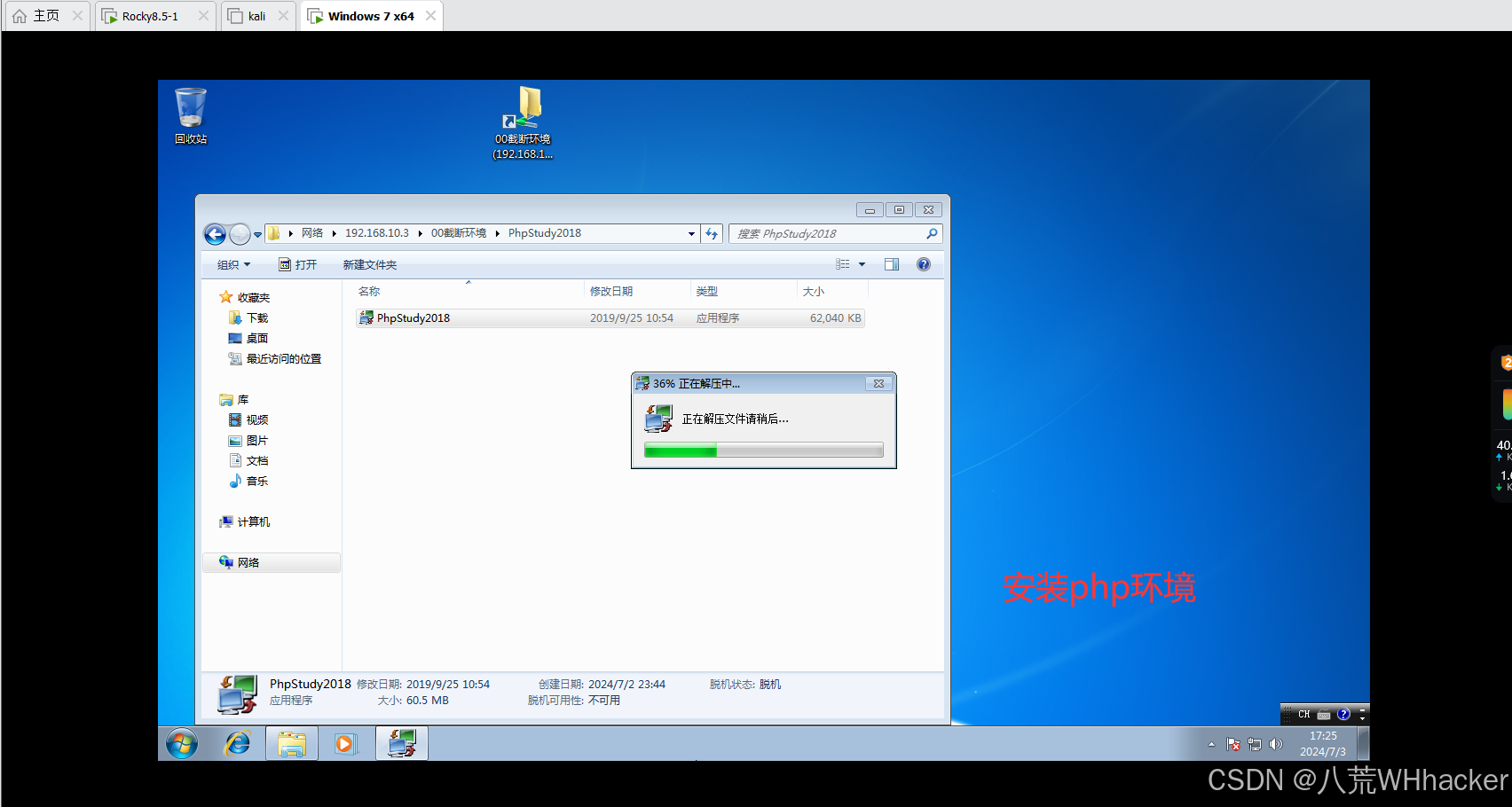This screenshot has height=807, width=1512.
Task: Open view options dropdown arrow
Action: [x=862, y=264]
